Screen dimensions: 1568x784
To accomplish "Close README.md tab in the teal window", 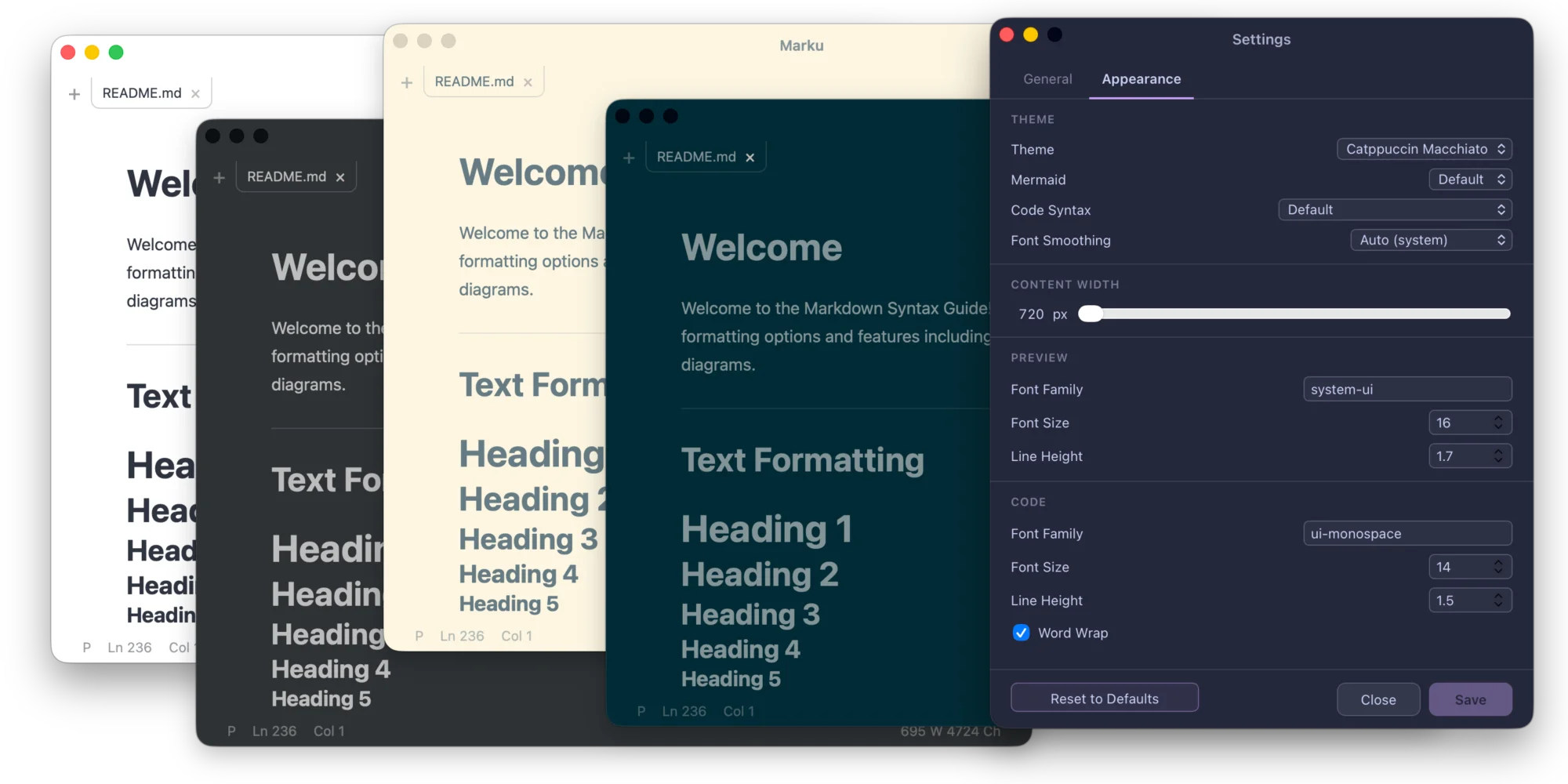I will coord(750,158).
